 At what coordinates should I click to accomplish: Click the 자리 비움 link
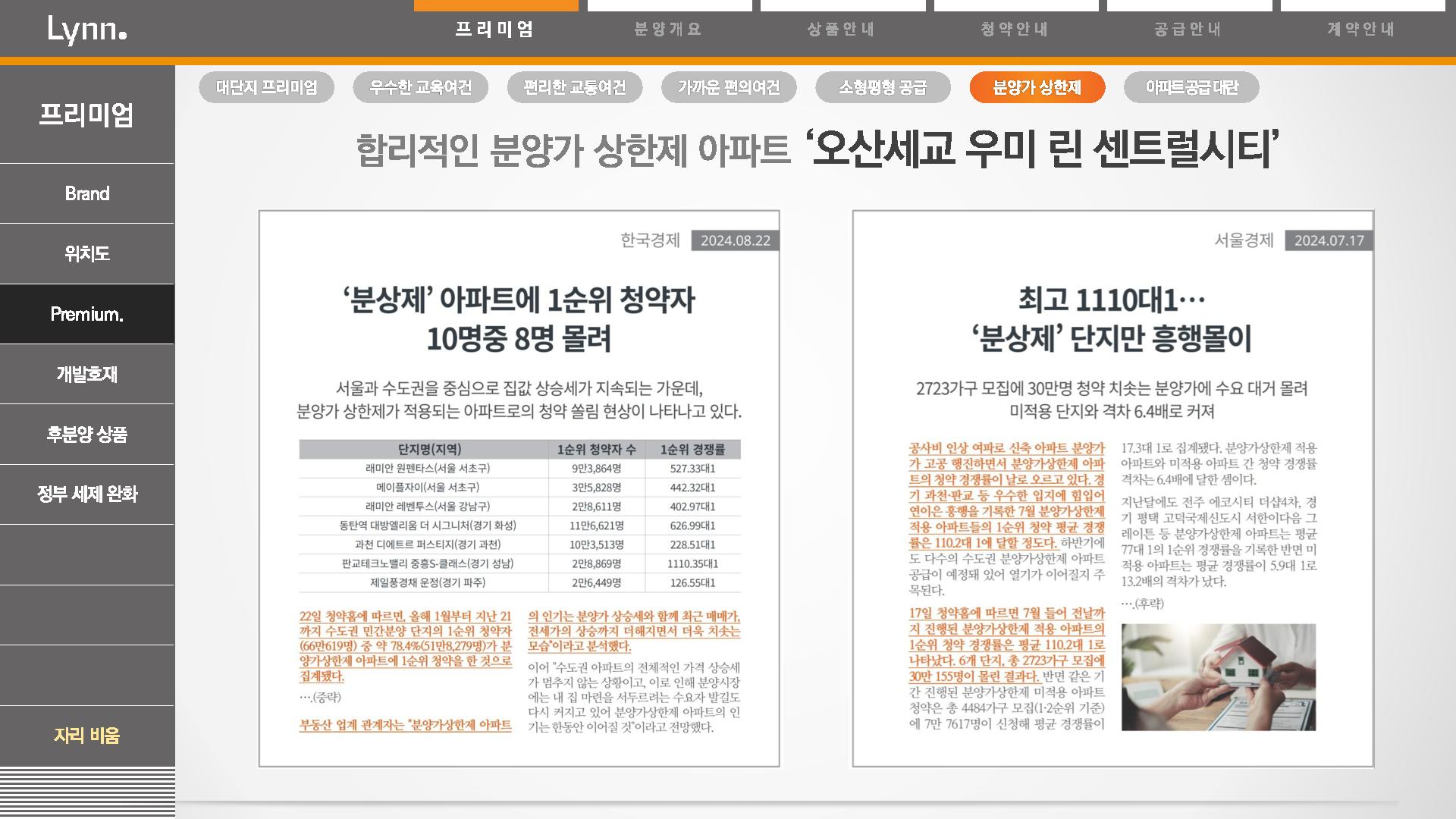87,735
